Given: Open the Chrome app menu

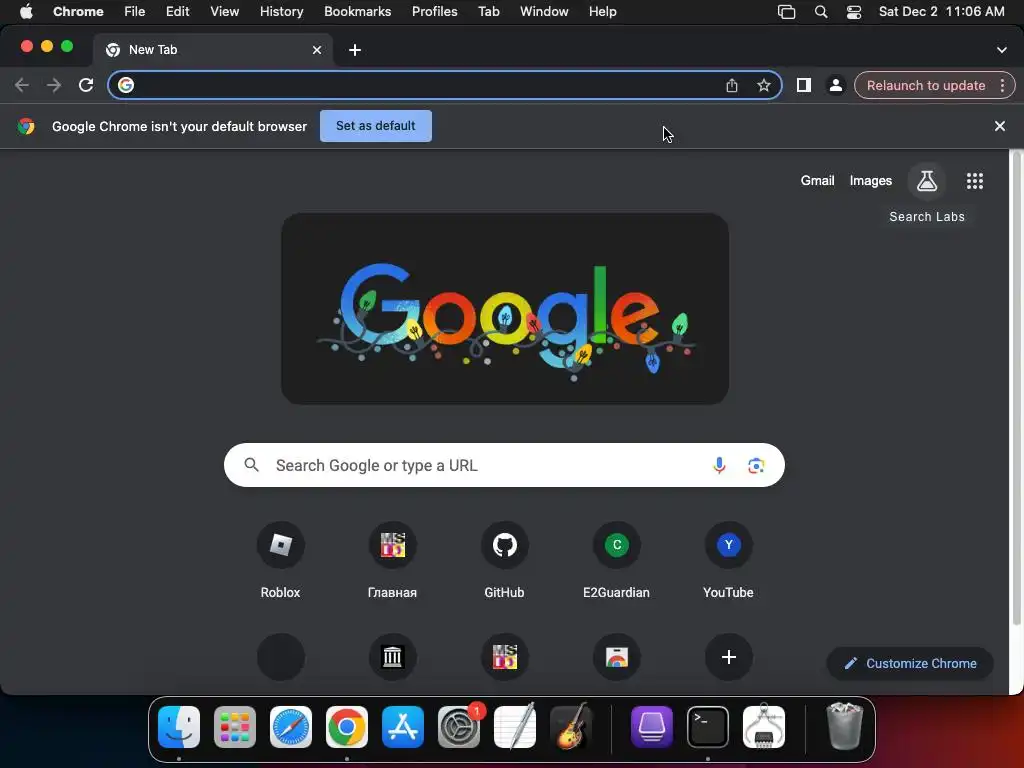Looking at the screenshot, I should coord(78,12).
